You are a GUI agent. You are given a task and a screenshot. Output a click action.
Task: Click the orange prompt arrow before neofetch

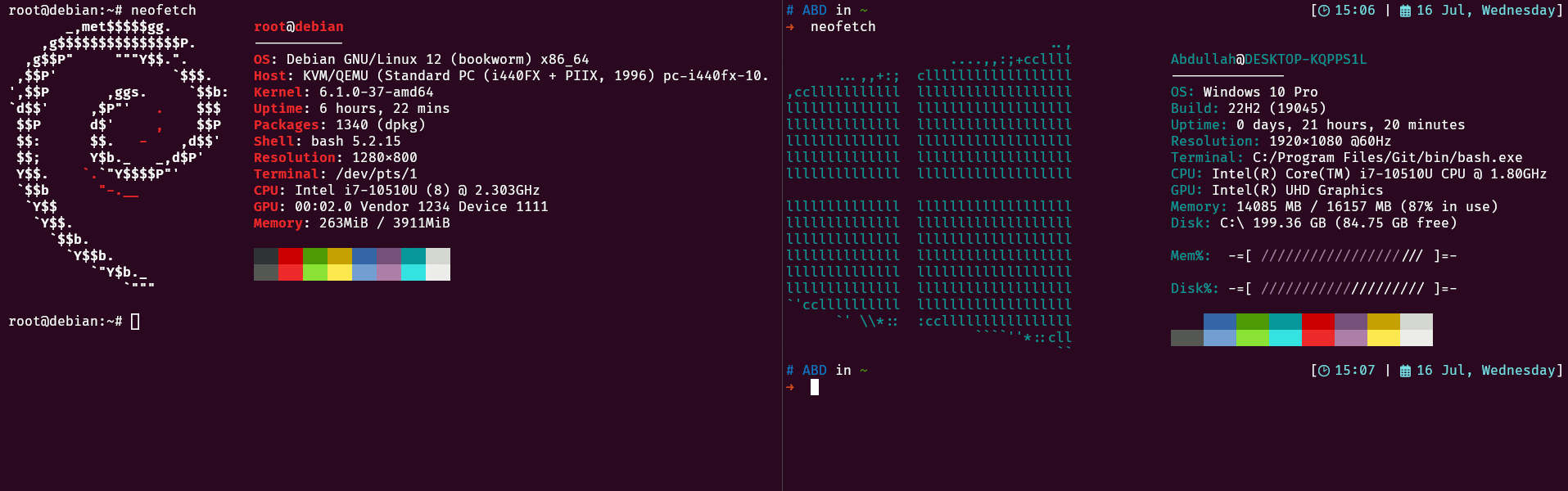(x=790, y=27)
